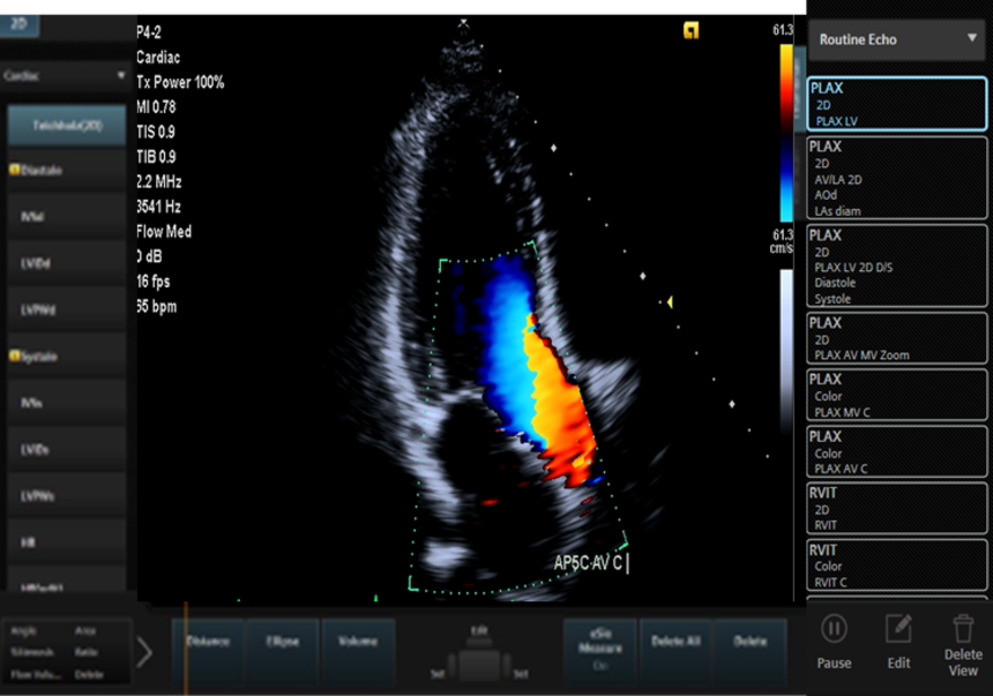Screen dimensions: 993x696
Task: Click the Distance measurement button
Action: pyautogui.click(x=208, y=650)
